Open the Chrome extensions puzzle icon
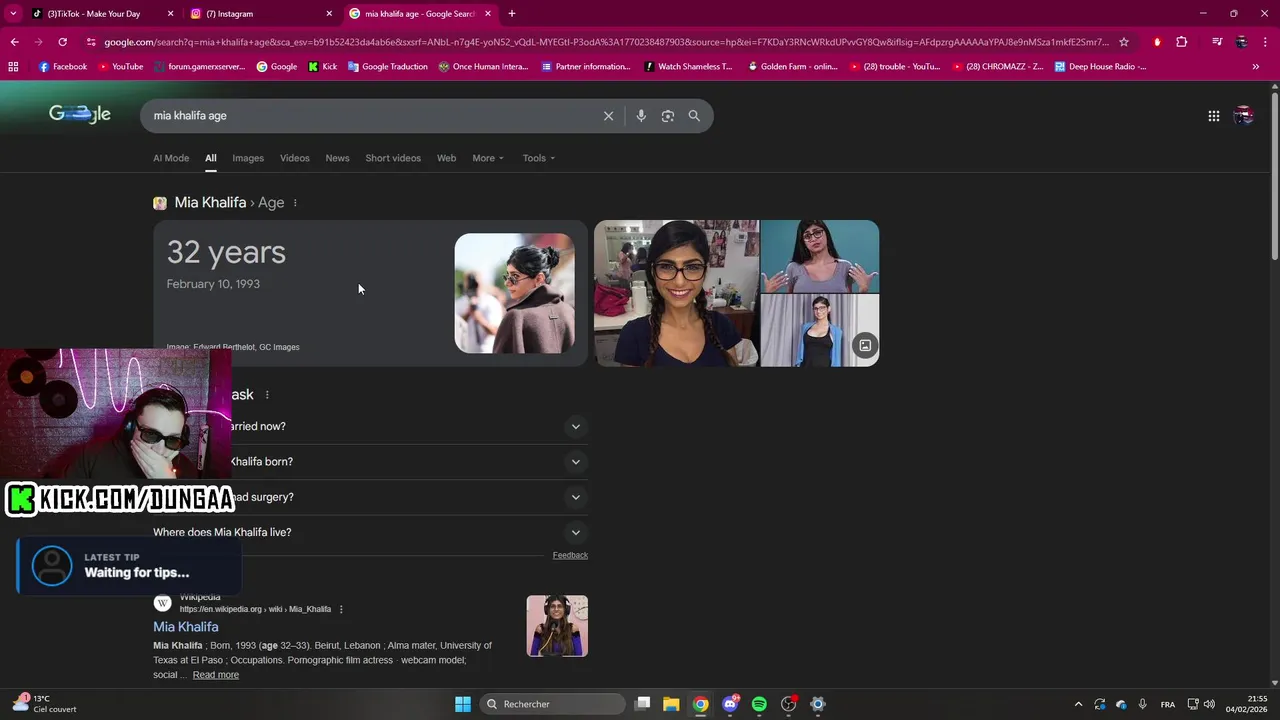The image size is (1280, 720). click(1181, 42)
